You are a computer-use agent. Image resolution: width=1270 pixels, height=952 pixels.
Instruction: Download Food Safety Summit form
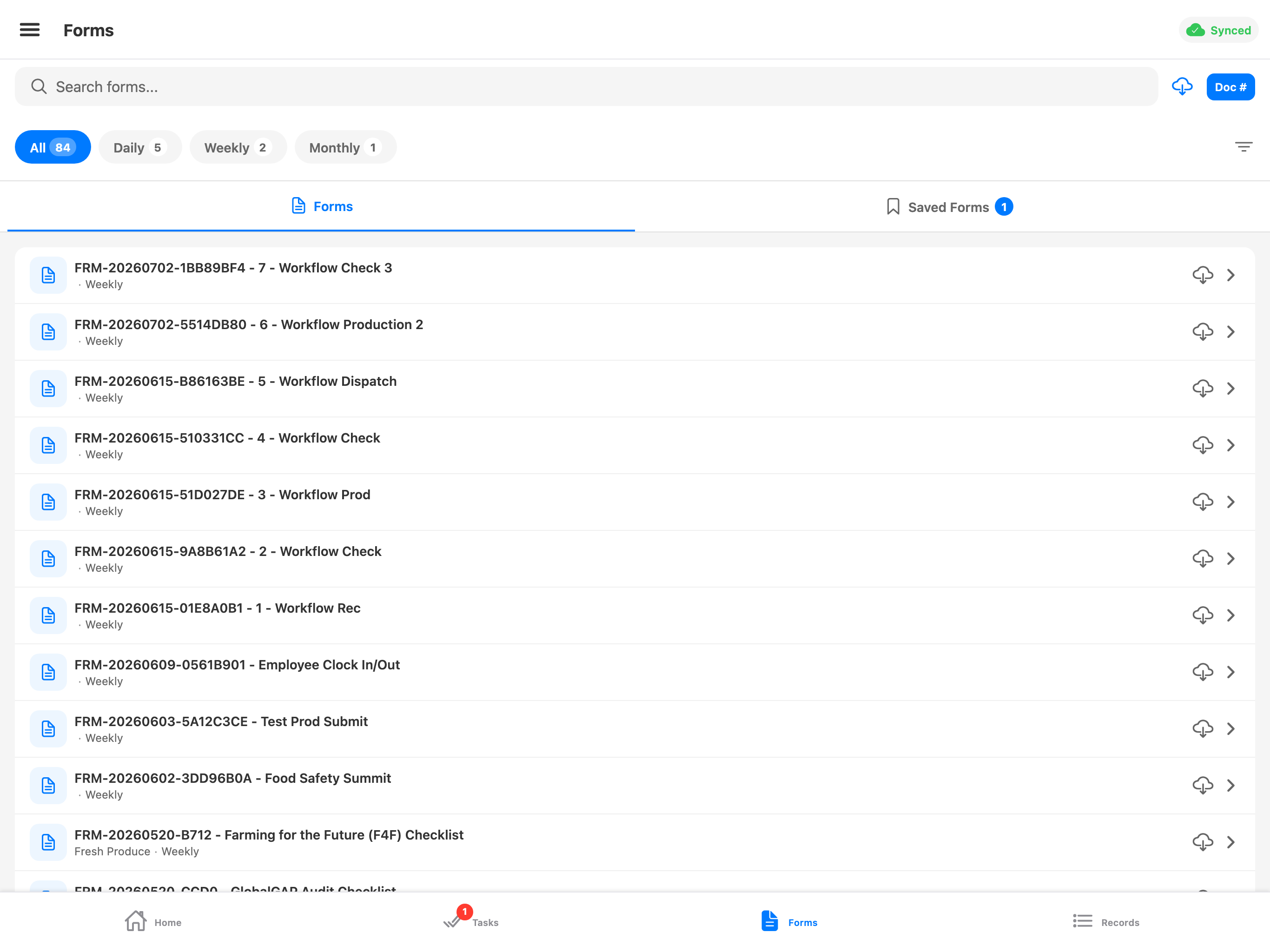click(x=1203, y=786)
